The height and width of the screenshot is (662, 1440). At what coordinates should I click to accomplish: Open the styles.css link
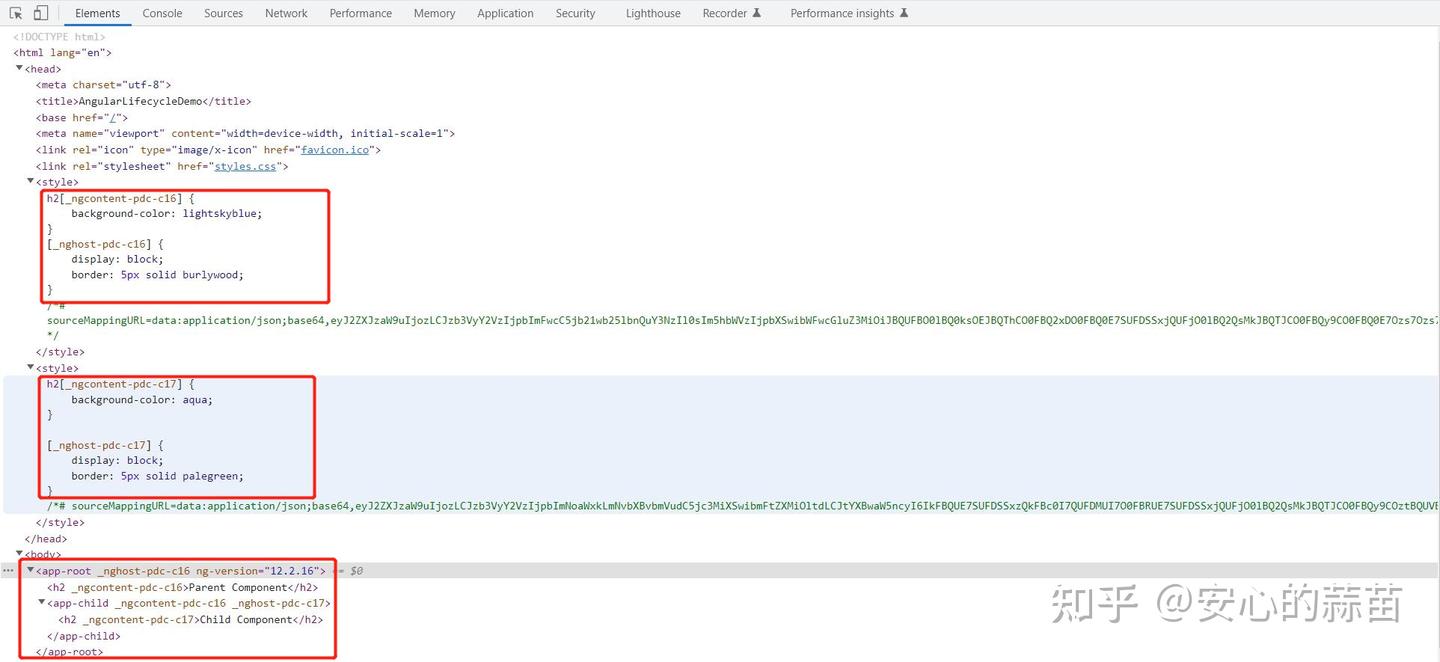(x=245, y=166)
